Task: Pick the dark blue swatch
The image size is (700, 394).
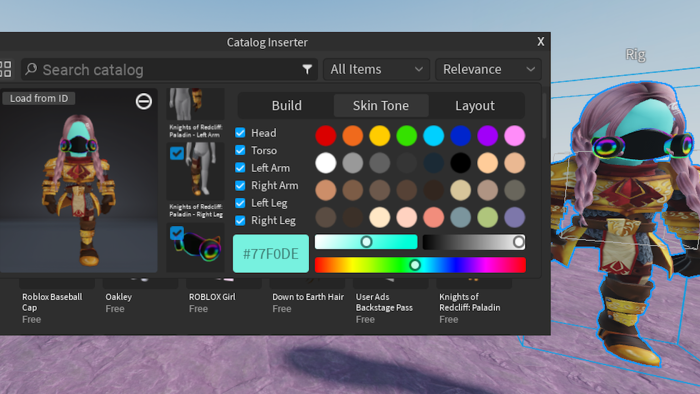Action: click(461, 136)
